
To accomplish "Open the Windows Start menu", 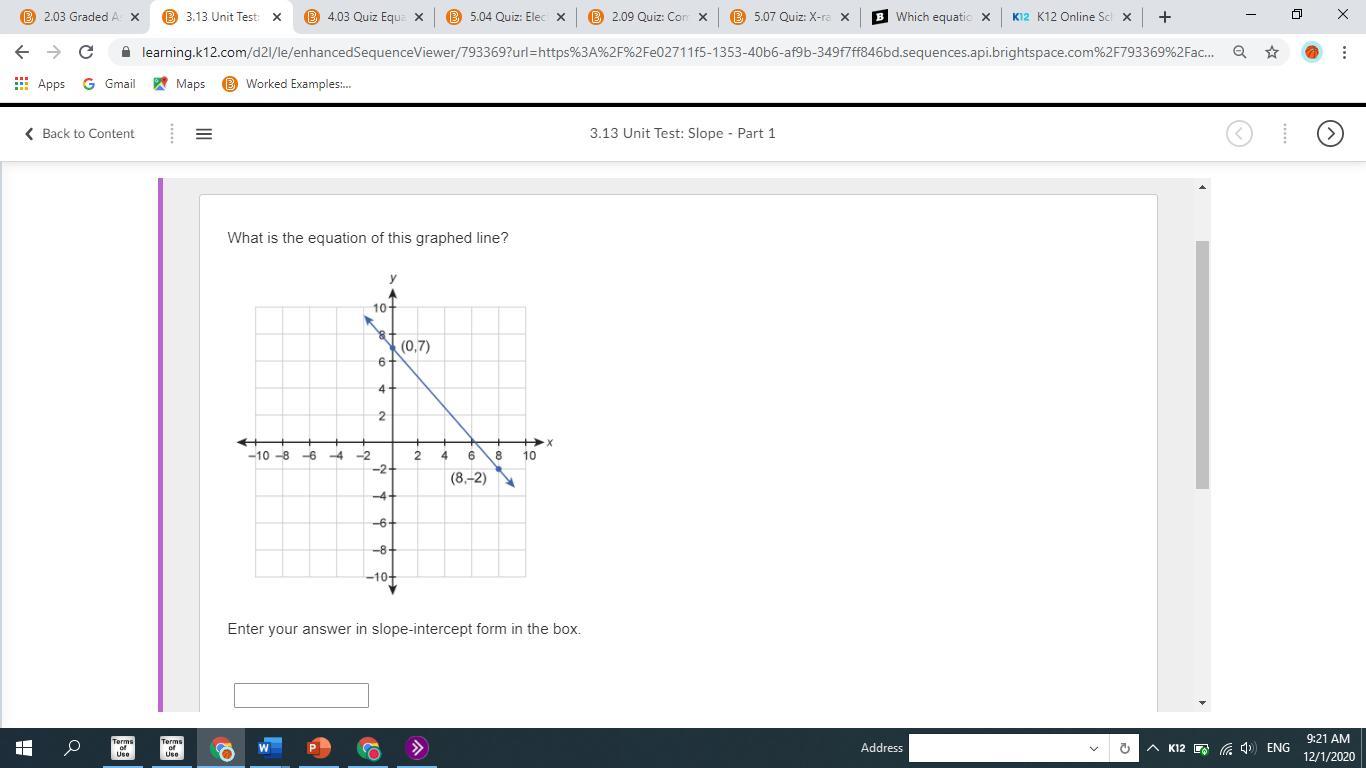I will [24, 748].
